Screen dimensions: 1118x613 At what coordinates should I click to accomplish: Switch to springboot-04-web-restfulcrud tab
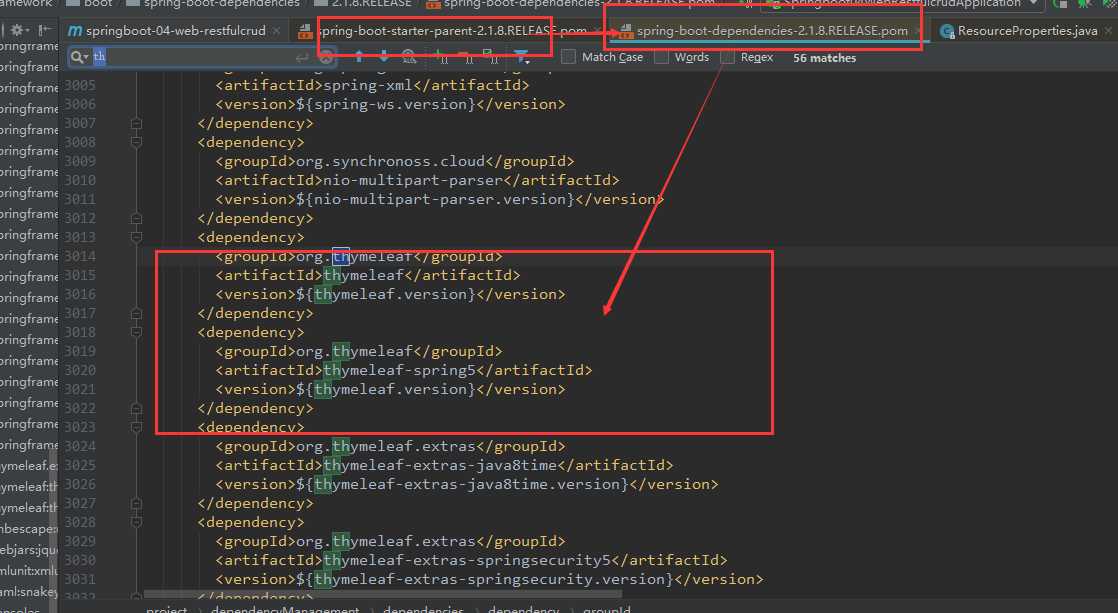click(x=167, y=31)
